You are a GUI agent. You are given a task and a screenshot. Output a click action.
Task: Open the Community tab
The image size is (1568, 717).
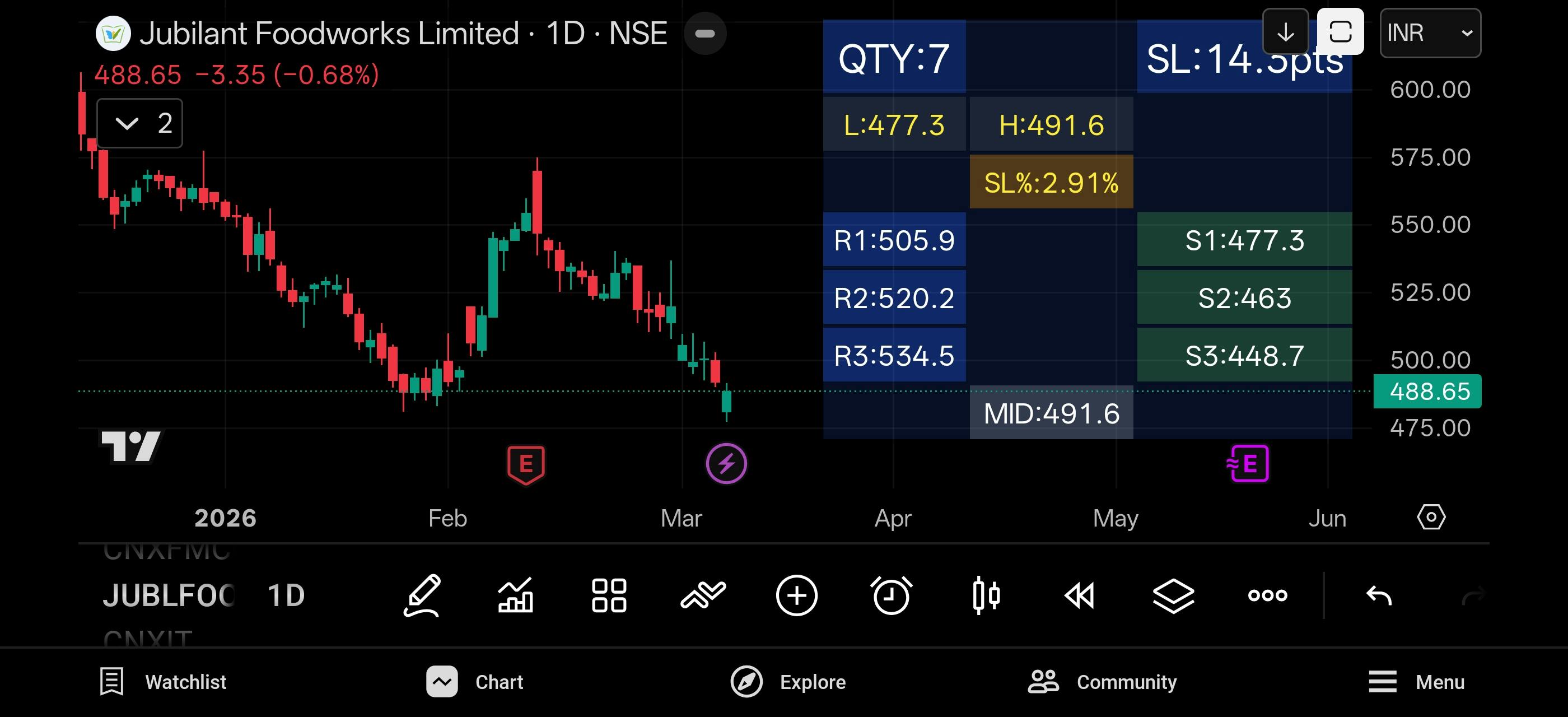coord(1102,682)
